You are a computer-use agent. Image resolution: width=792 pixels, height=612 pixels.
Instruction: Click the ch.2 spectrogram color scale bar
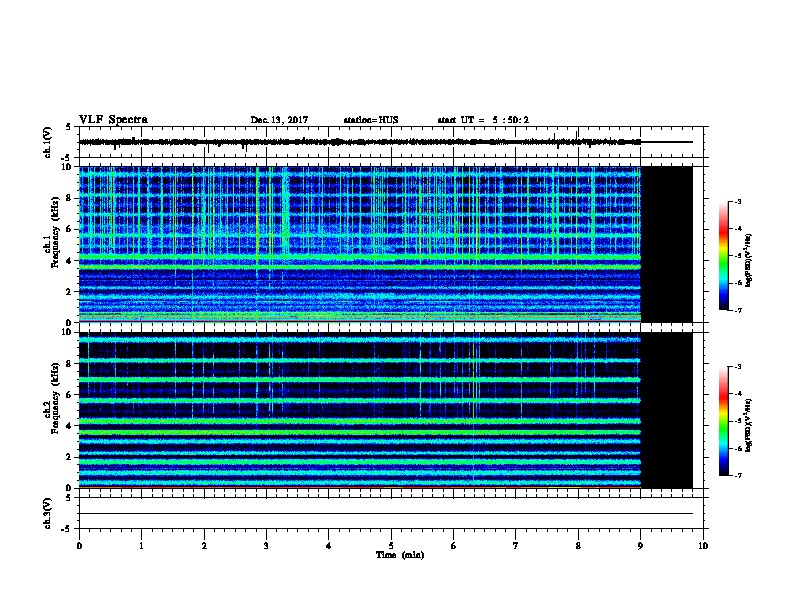[x=723, y=421]
